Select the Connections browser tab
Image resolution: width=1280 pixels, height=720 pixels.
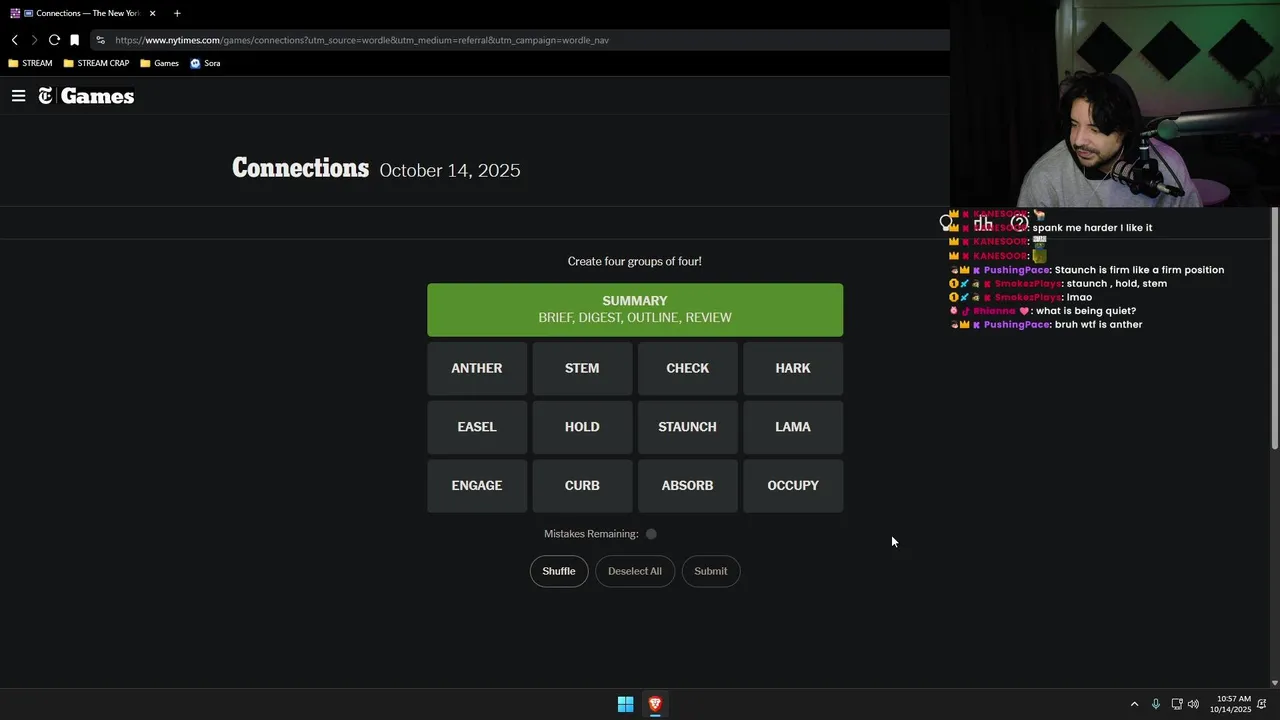tap(84, 13)
